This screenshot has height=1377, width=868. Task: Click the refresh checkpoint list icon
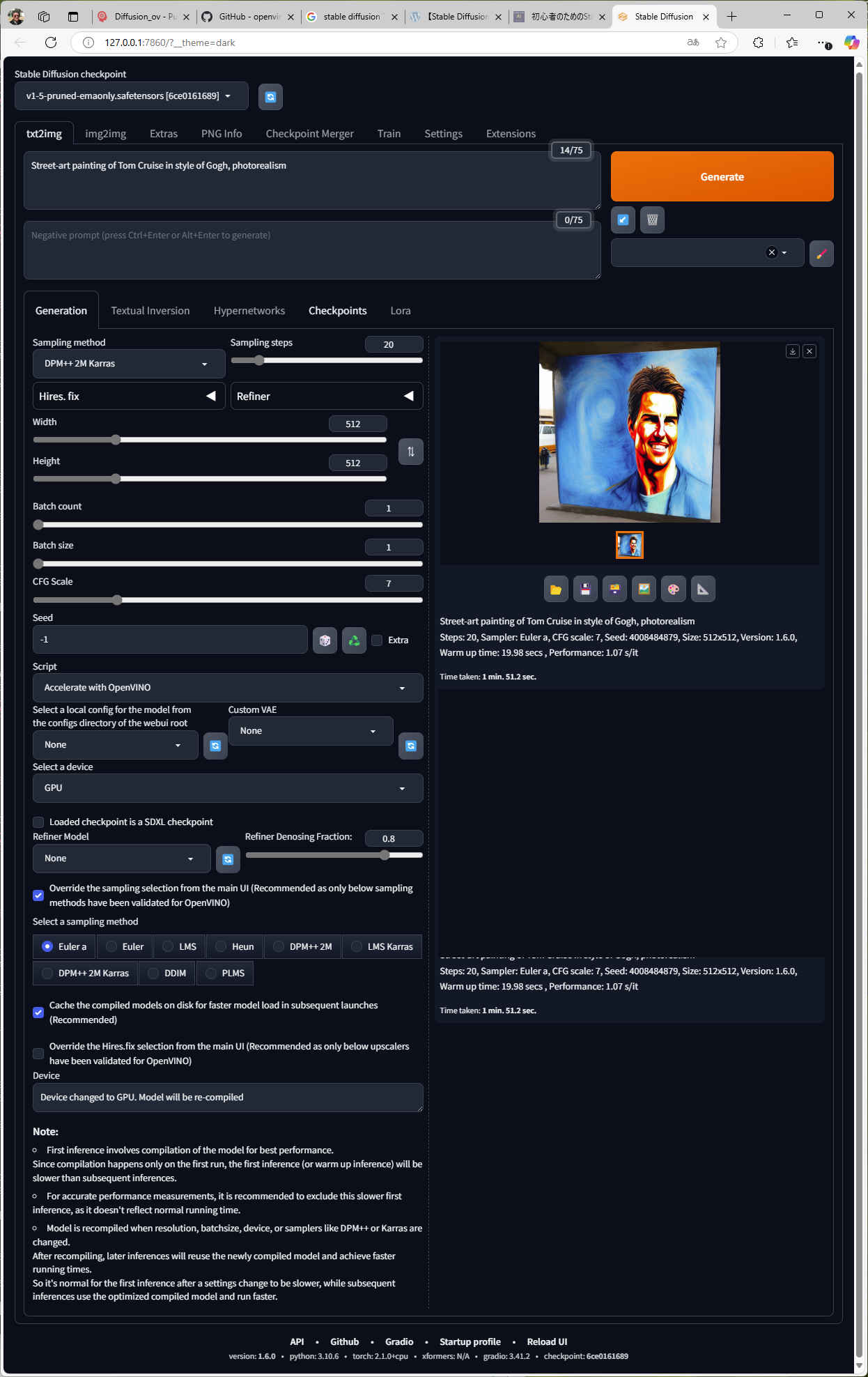270,97
